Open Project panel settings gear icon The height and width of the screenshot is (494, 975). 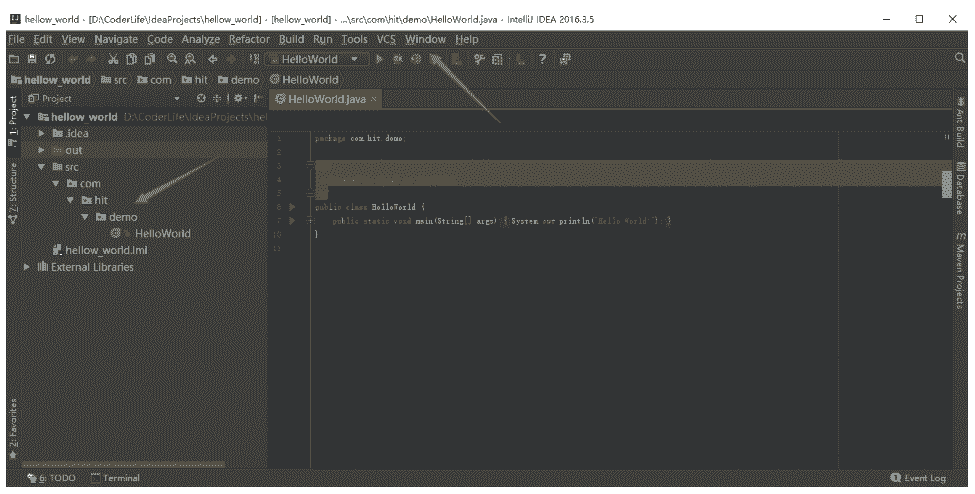(x=237, y=99)
